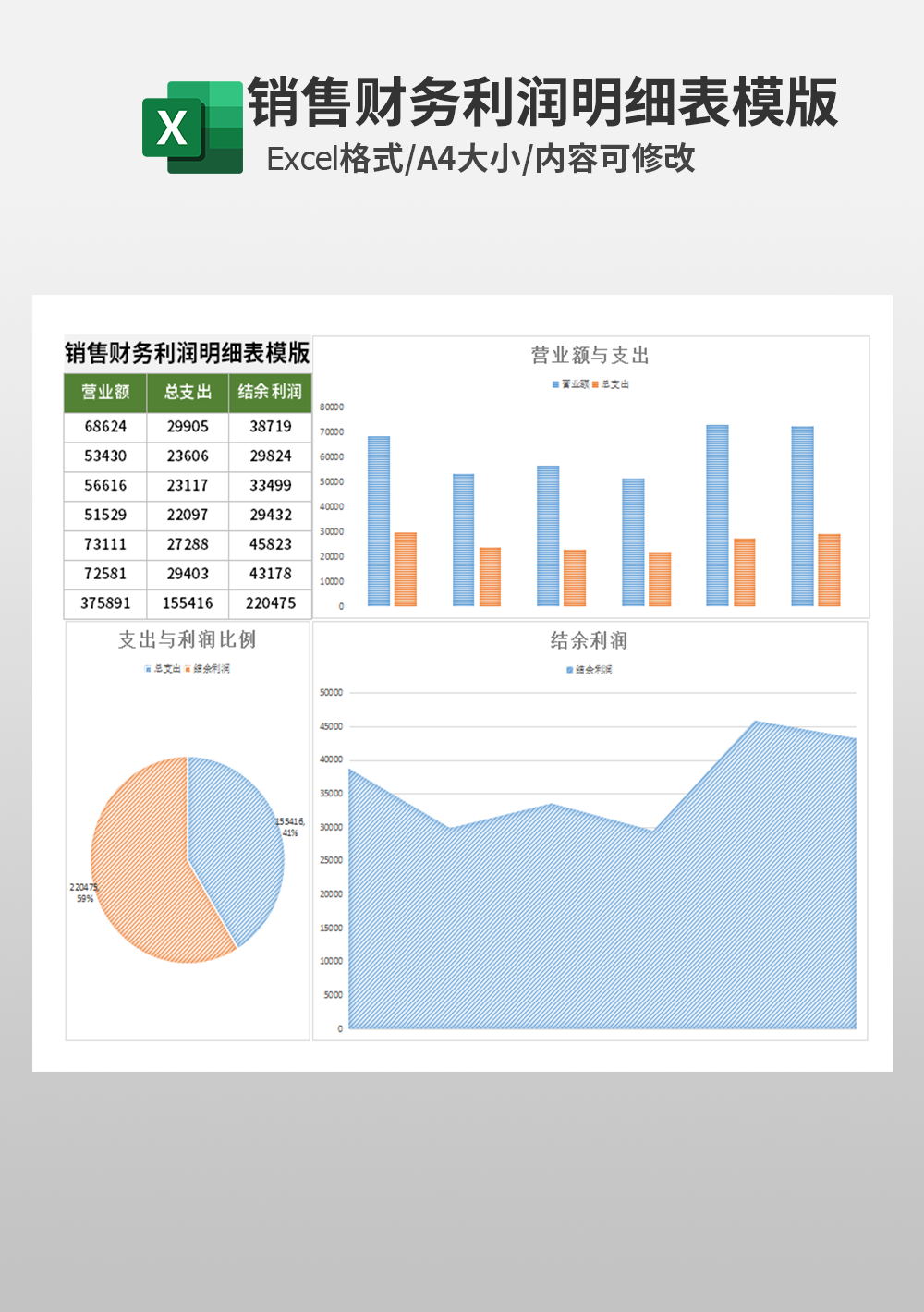Select cell with value 22097

click(x=188, y=516)
